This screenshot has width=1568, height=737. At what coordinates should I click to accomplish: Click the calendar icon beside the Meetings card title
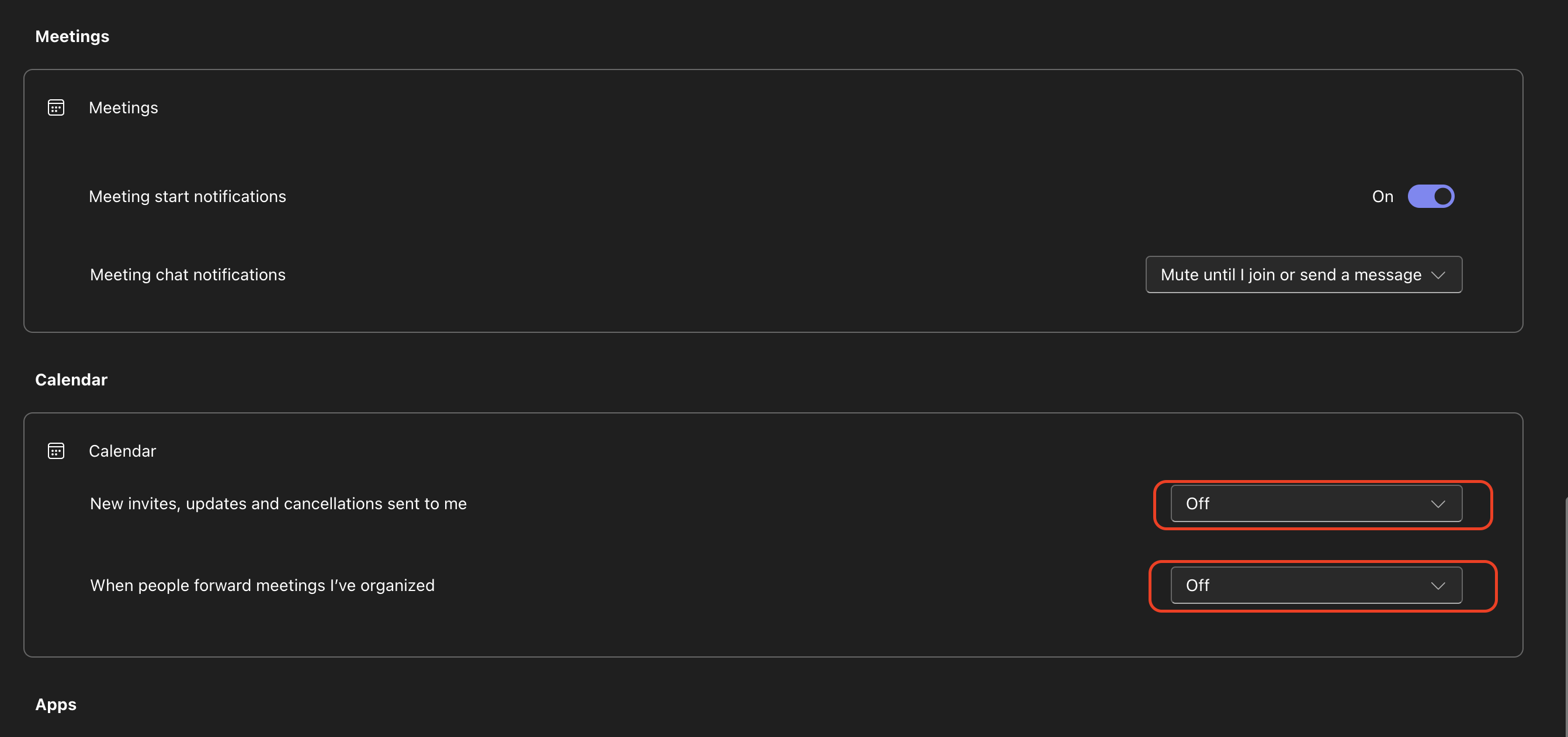(x=56, y=107)
